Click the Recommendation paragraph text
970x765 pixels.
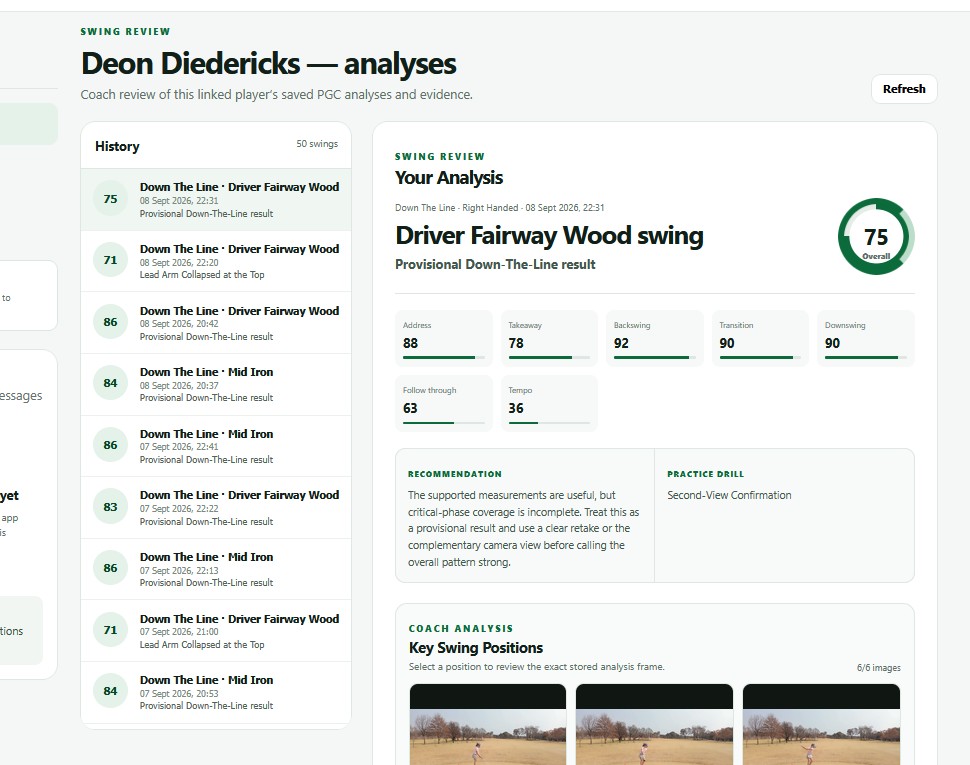pyautogui.click(x=523, y=529)
